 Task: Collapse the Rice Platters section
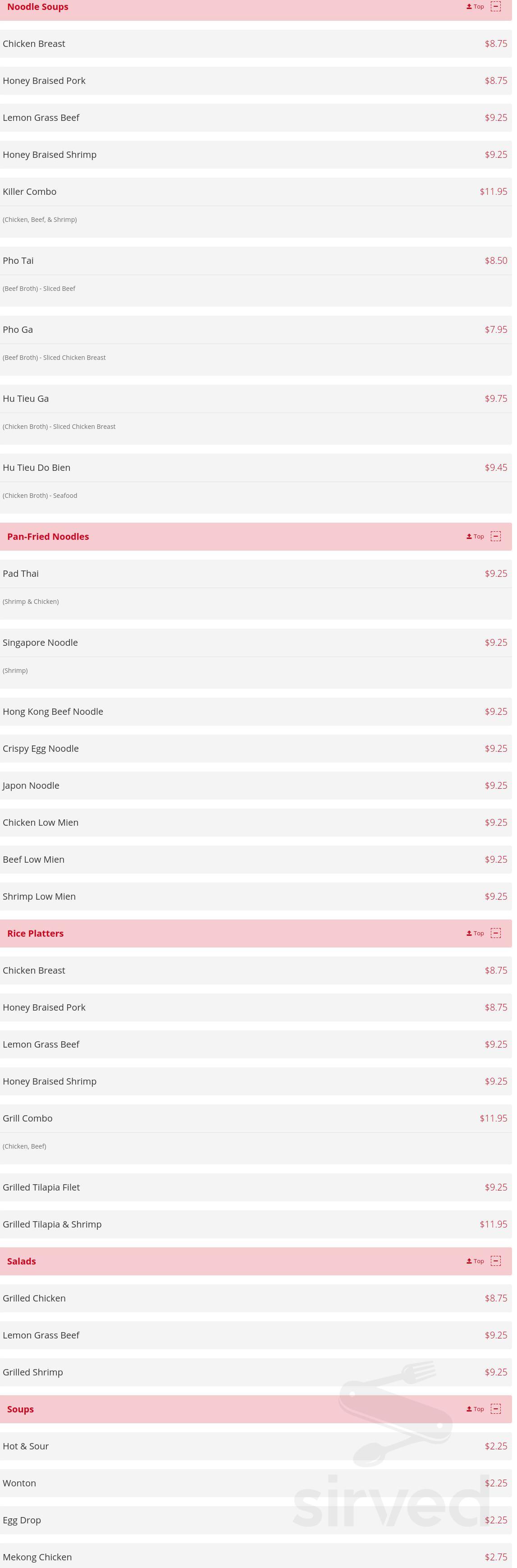(x=496, y=933)
